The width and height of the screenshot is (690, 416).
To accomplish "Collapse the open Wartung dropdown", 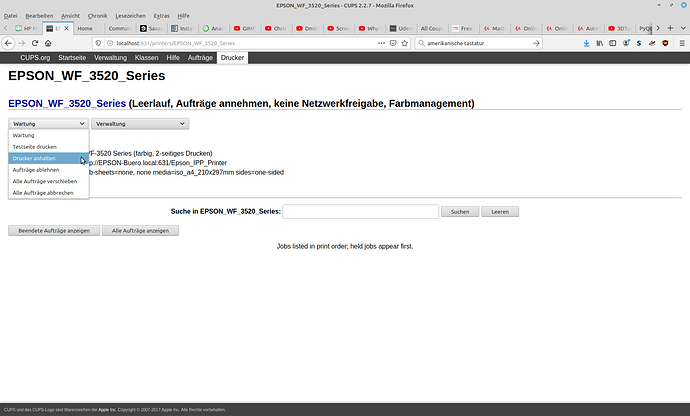I will click(48, 124).
